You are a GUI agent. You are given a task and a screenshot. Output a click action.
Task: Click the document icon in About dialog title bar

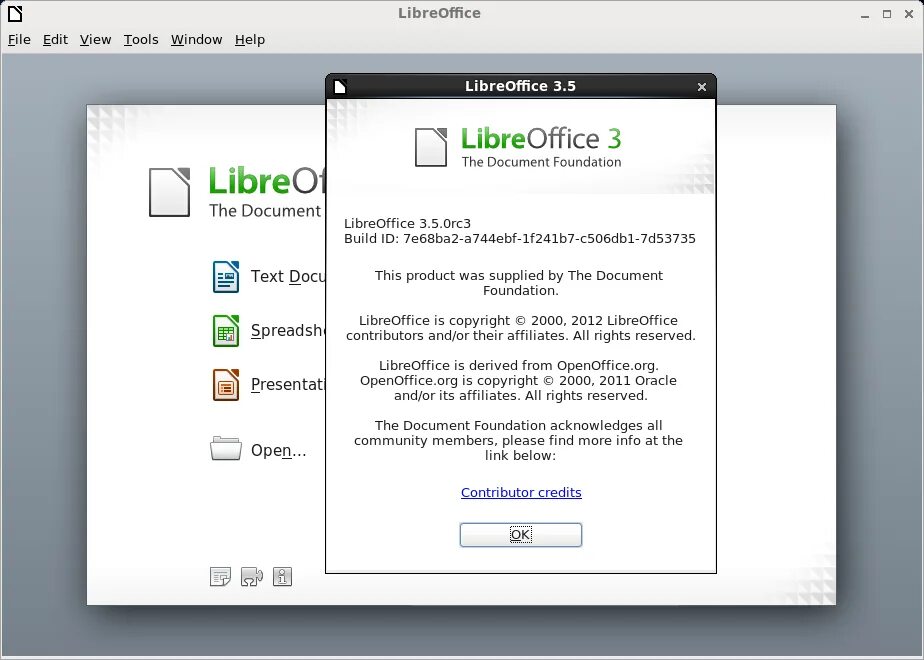(340, 87)
